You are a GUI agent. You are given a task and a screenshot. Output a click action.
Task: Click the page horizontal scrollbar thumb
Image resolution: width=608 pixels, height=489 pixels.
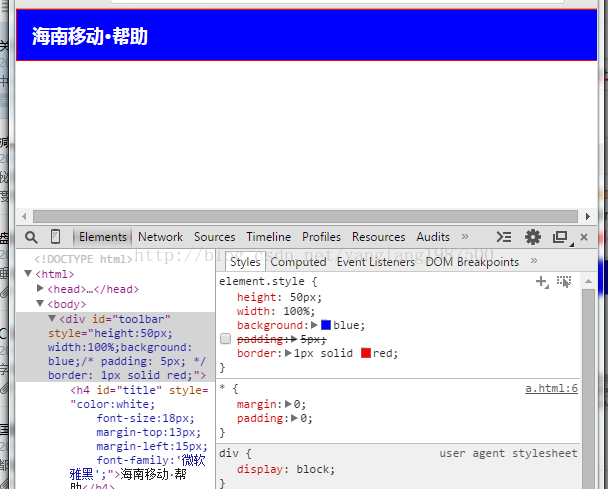[306, 216]
